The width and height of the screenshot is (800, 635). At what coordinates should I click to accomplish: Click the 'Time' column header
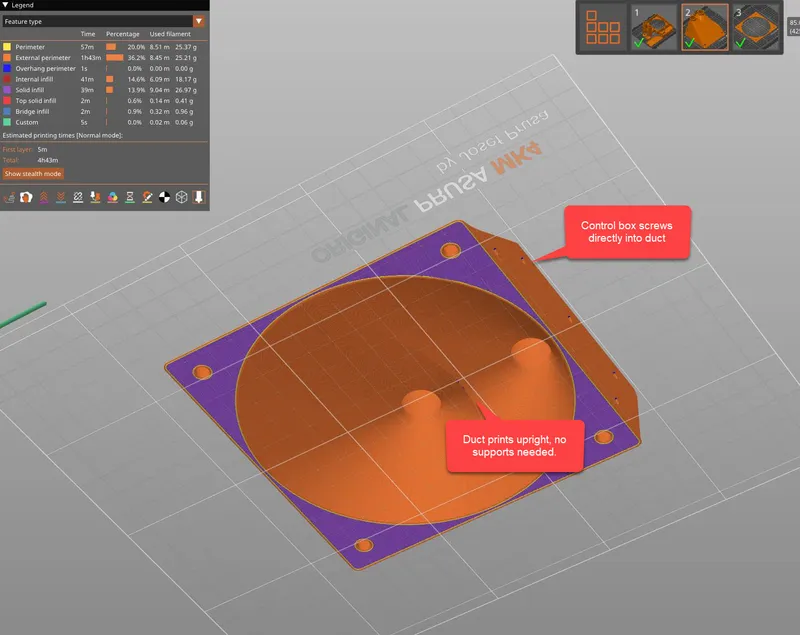88,34
